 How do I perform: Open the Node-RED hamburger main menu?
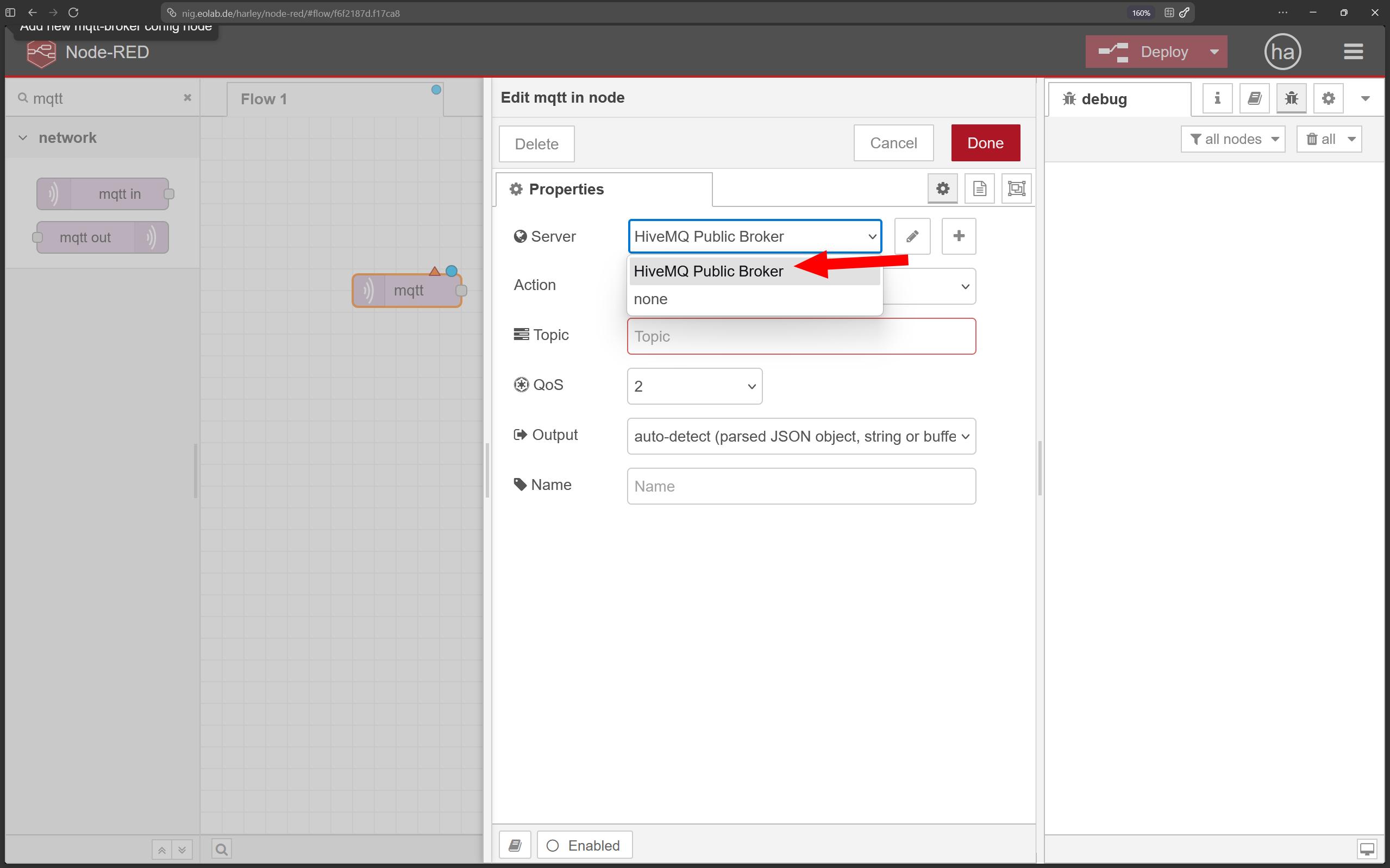pyautogui.click(x=1353, y=52)
